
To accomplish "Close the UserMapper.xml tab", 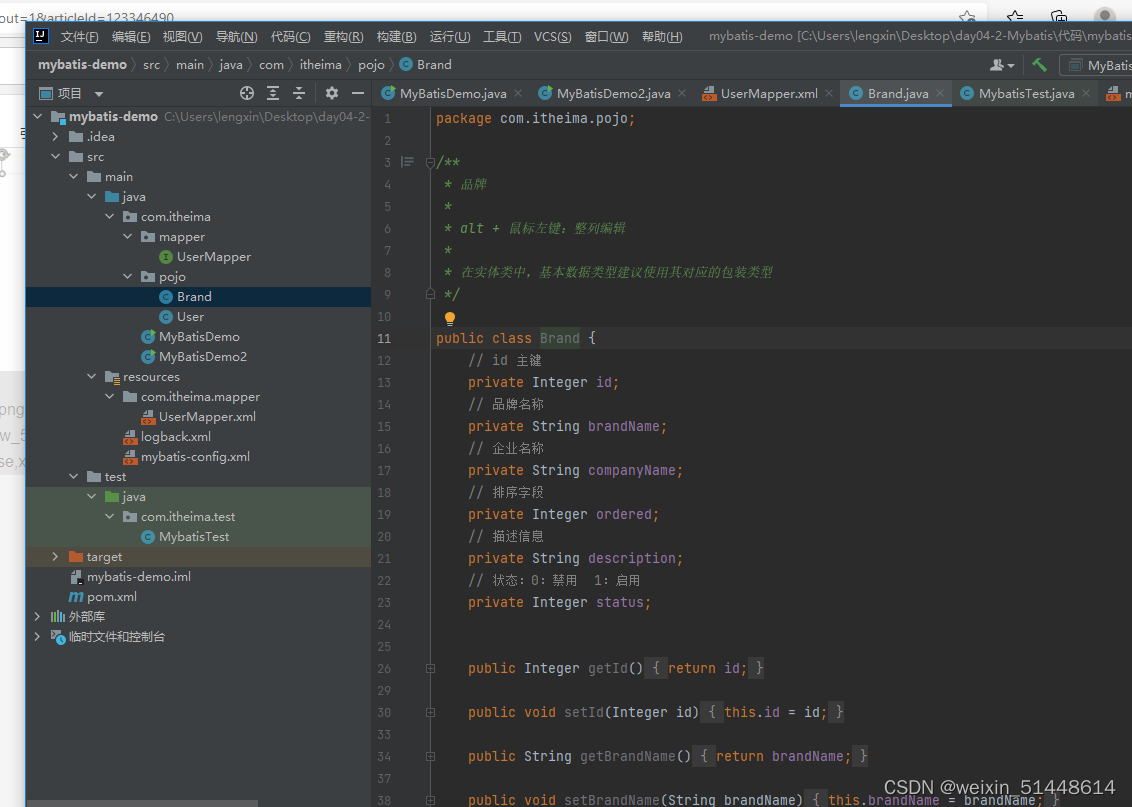I will 829,93.
